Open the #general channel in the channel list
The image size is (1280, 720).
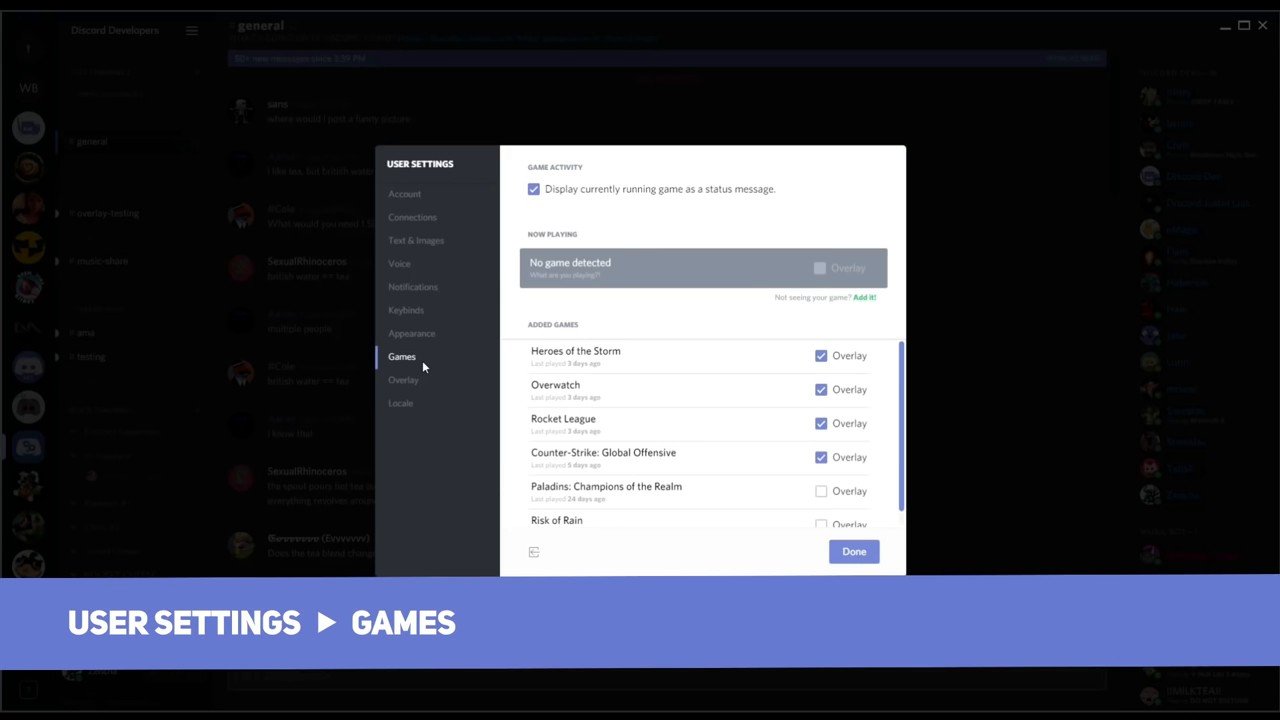pyautogui.click(x=90, y=142)
